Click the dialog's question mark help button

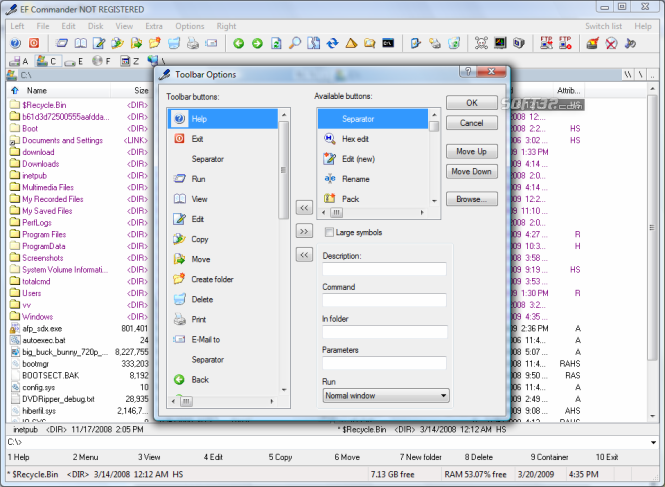coord(468,71)
